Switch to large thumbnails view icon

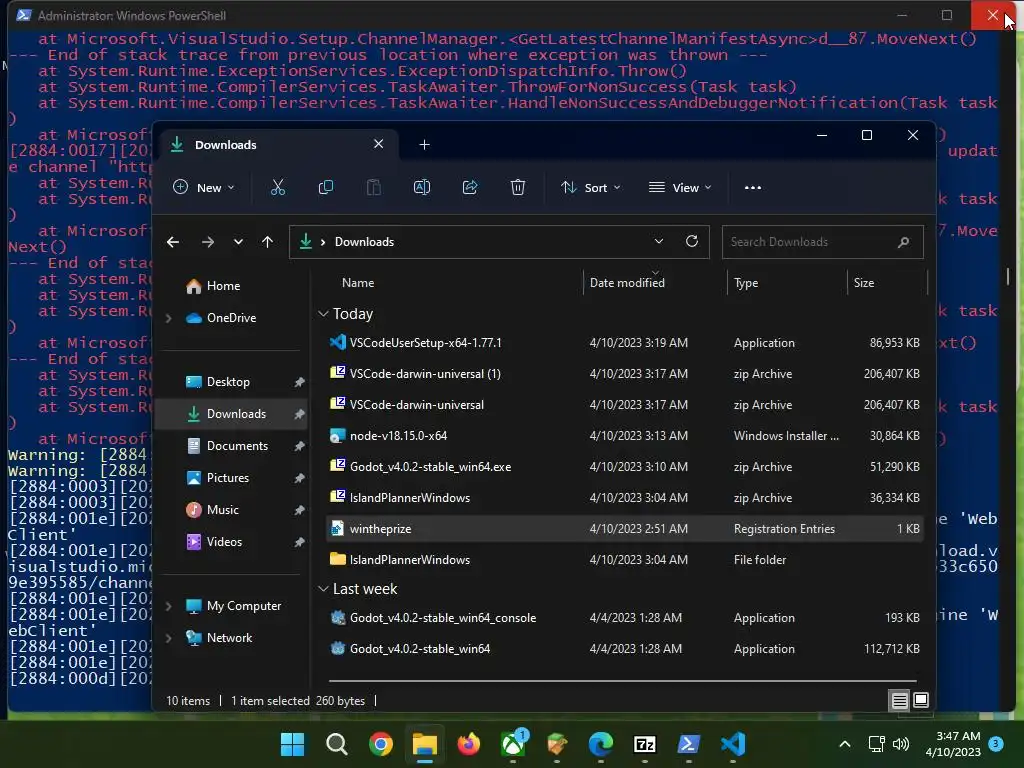pyautogui.click(x=921, y=701)
